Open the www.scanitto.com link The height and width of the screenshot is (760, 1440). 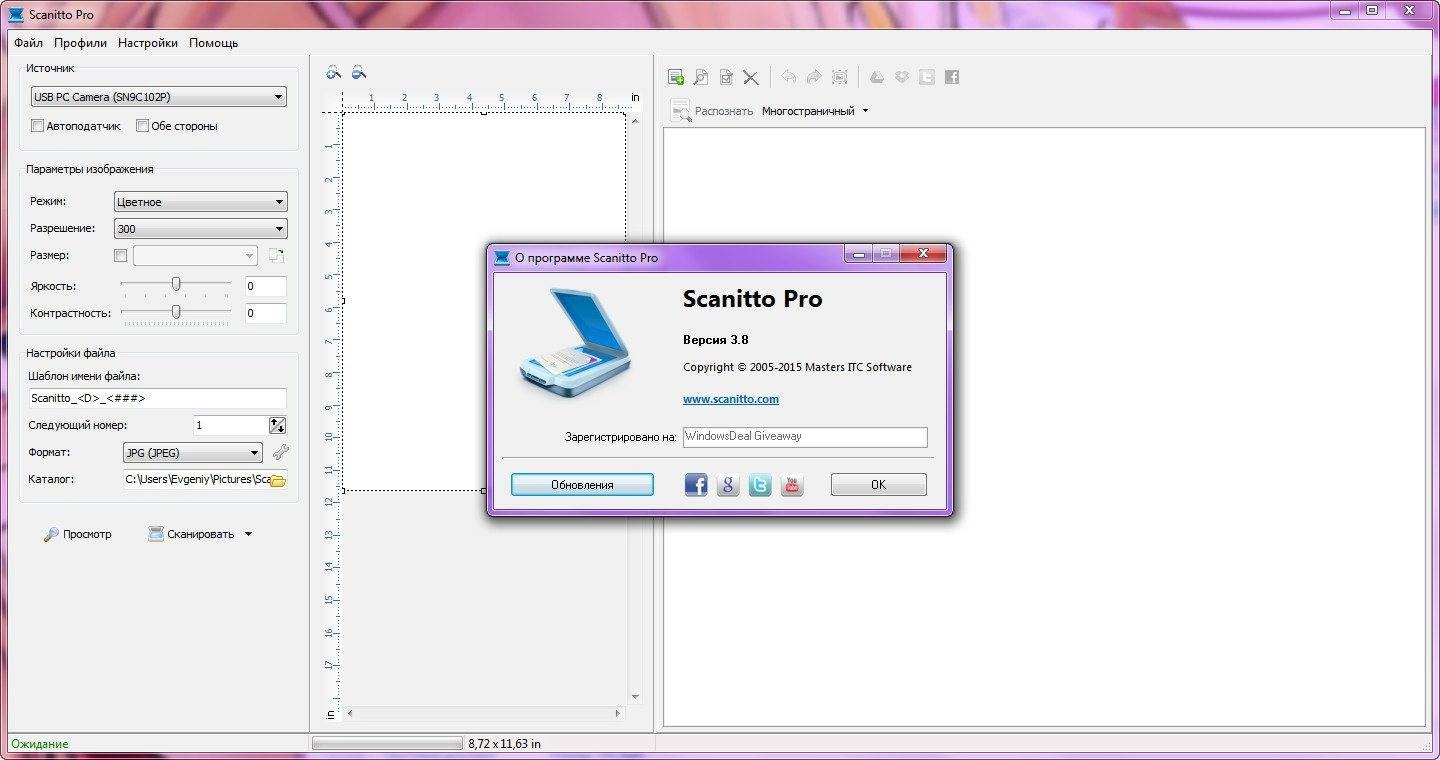(731, 399)
